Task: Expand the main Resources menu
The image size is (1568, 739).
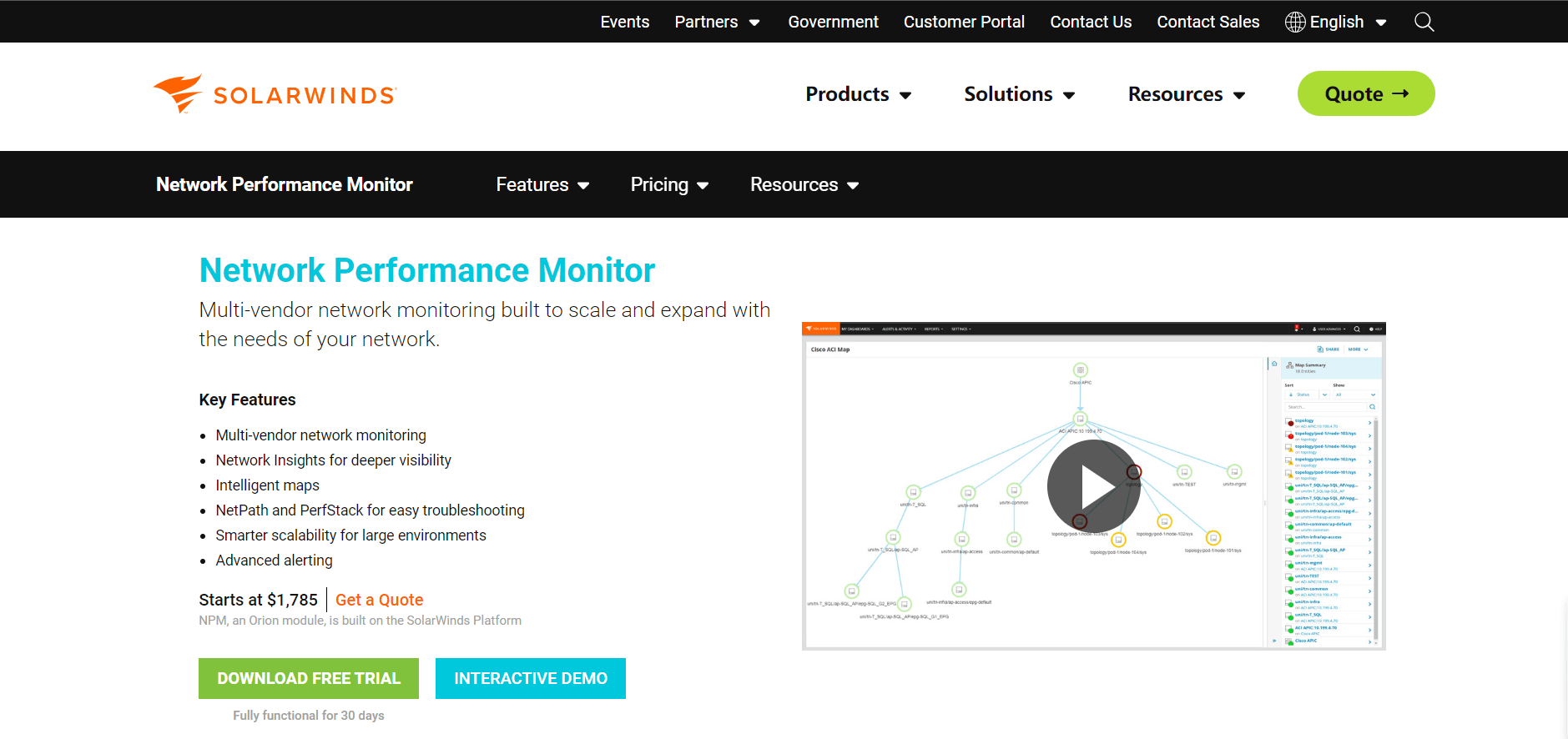Action: pyautogui.click(x=1186, y=94)
